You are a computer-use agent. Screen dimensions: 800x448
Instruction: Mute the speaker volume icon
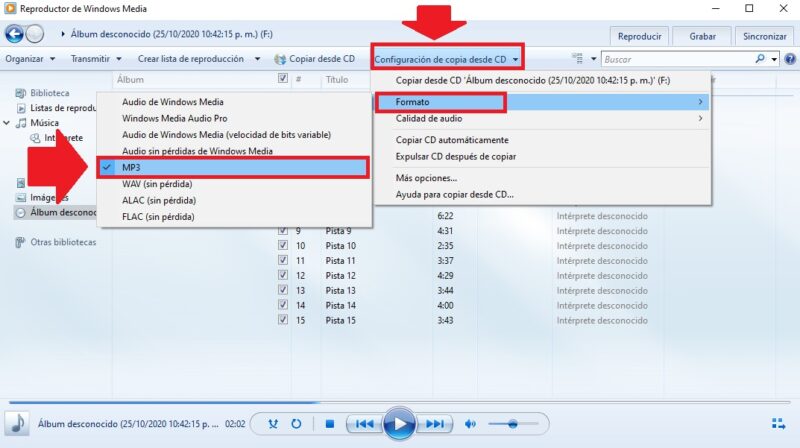click(470, 424)
